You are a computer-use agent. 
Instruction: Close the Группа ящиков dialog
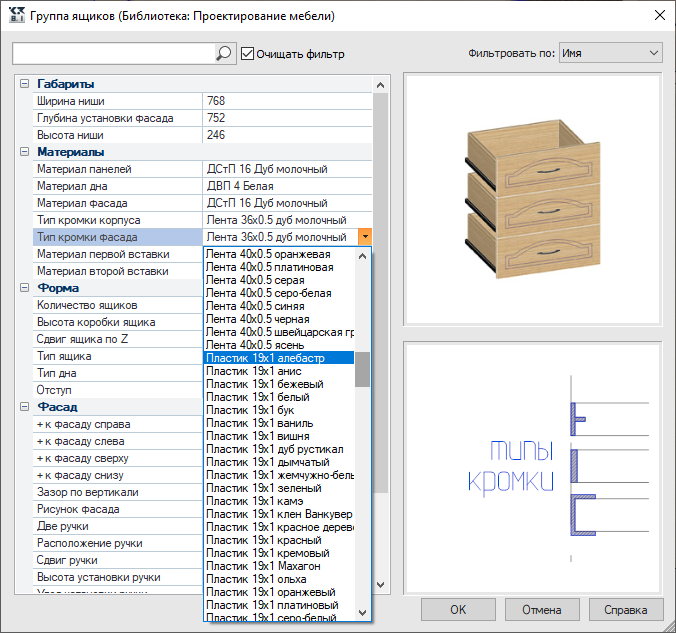660,16
